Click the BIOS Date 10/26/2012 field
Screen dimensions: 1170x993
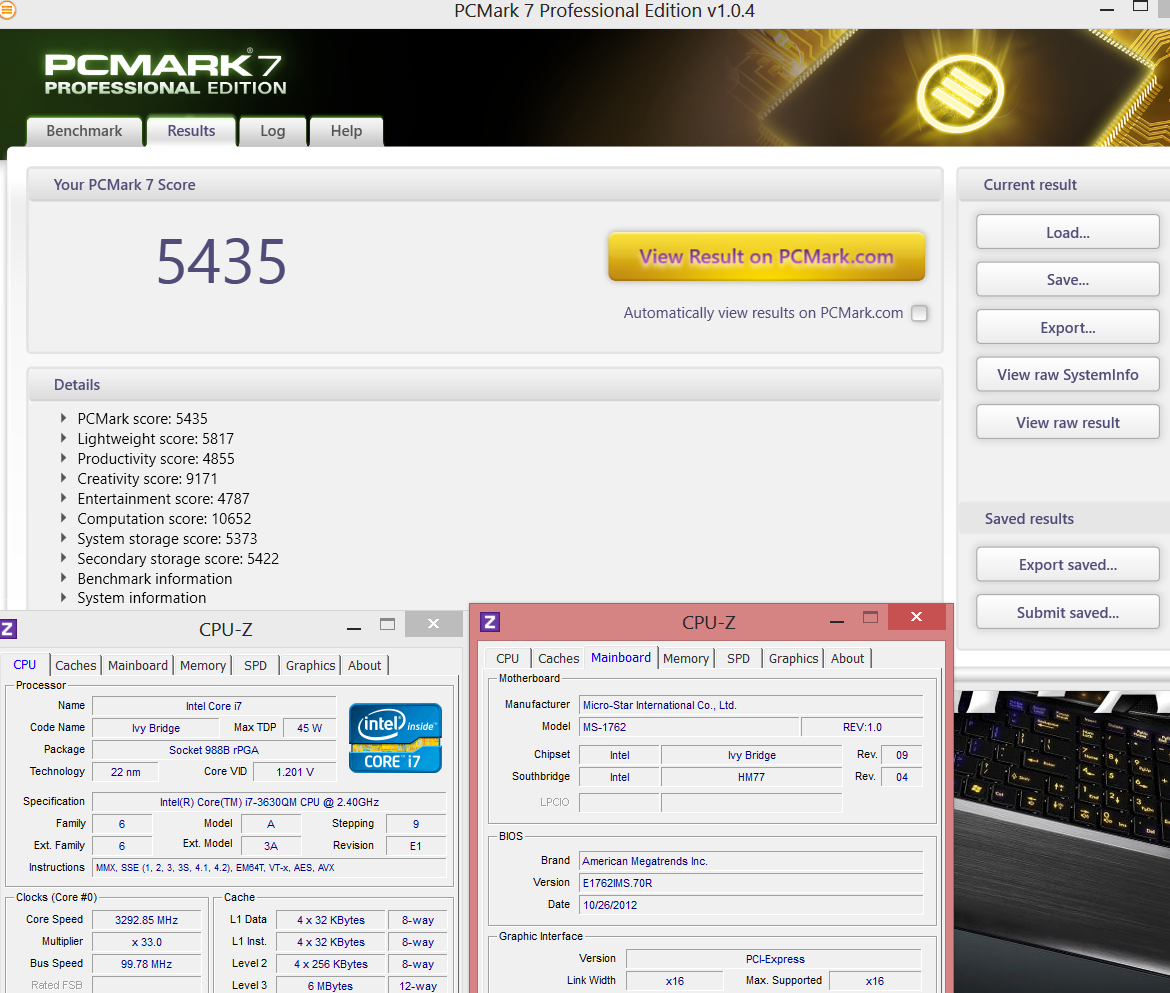click(x=751, y=905)
